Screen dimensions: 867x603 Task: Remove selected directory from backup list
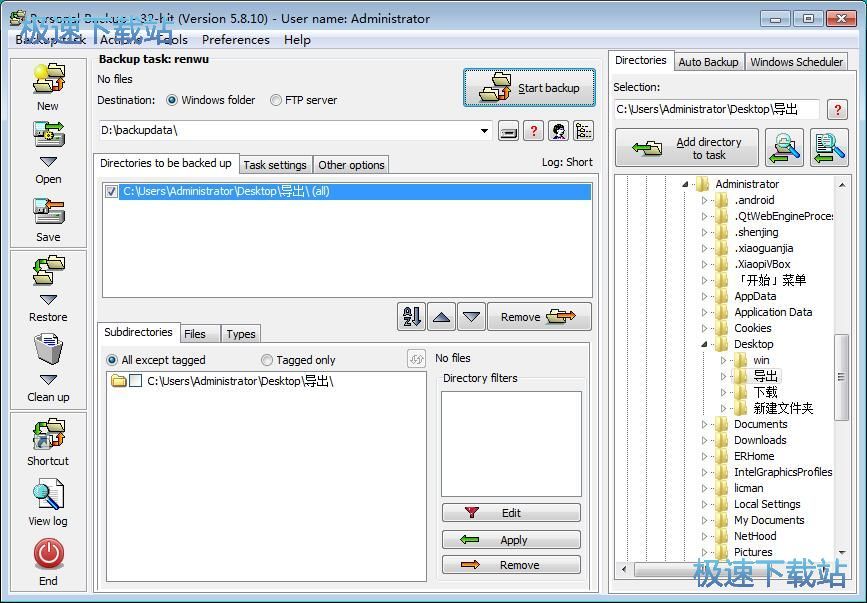(x=539, y=317)
